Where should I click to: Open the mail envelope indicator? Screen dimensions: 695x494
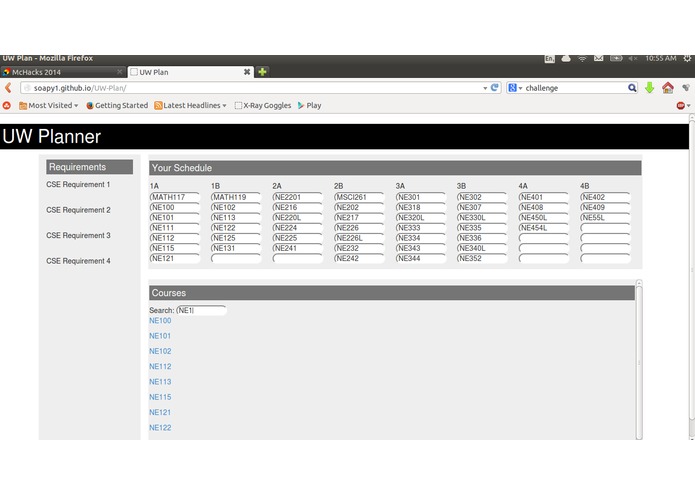tap(598, 58)
